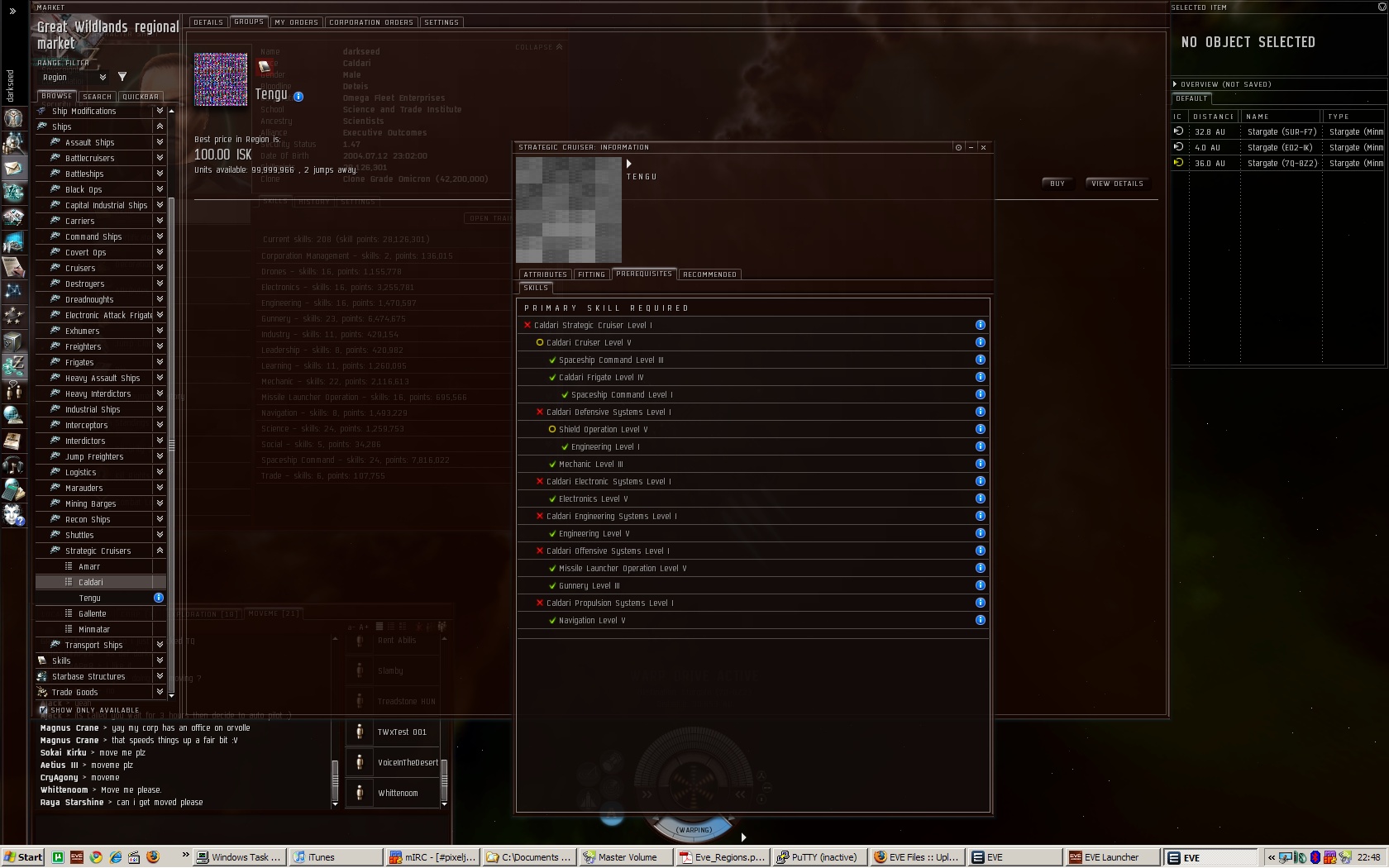Expand the Skills market category
This screenshot has width=1389, height=868.
160,661
